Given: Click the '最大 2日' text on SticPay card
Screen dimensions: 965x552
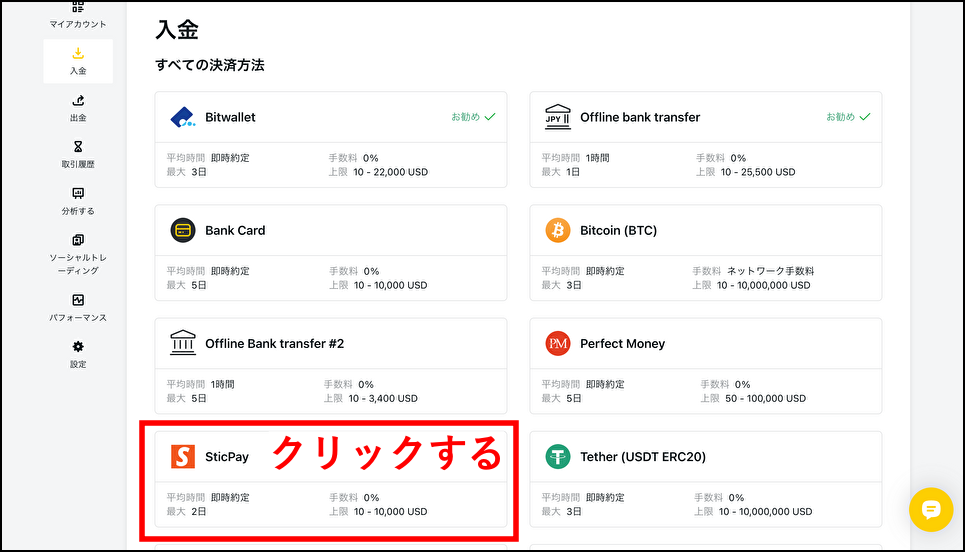Looking at the screenshot, I should pyautogui.click(x=186, y=512).
